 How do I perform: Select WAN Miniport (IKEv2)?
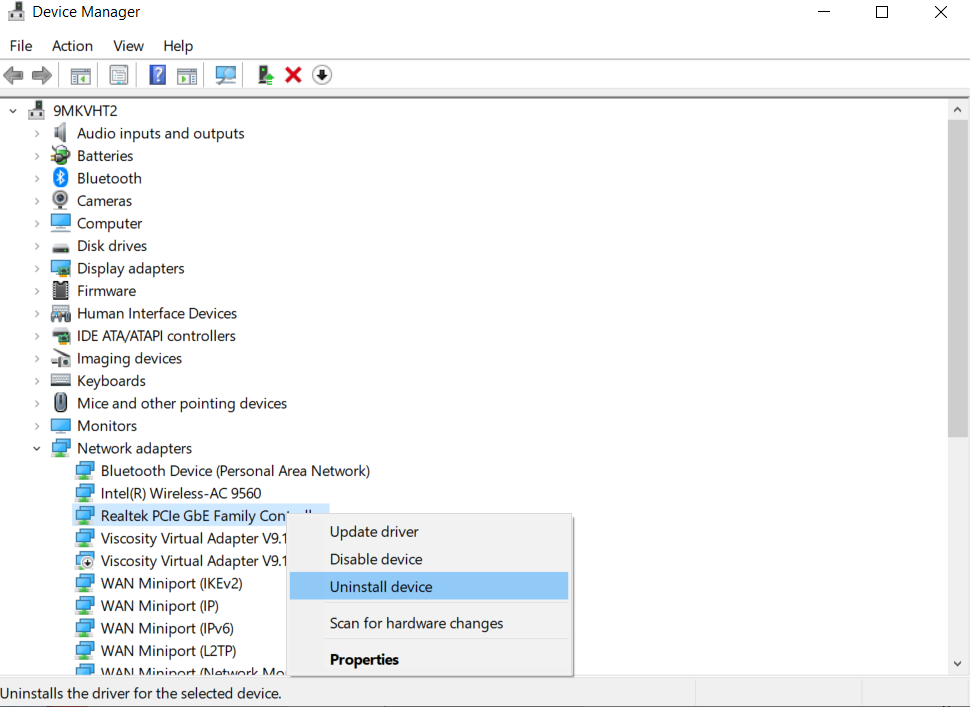coord(171,583)
